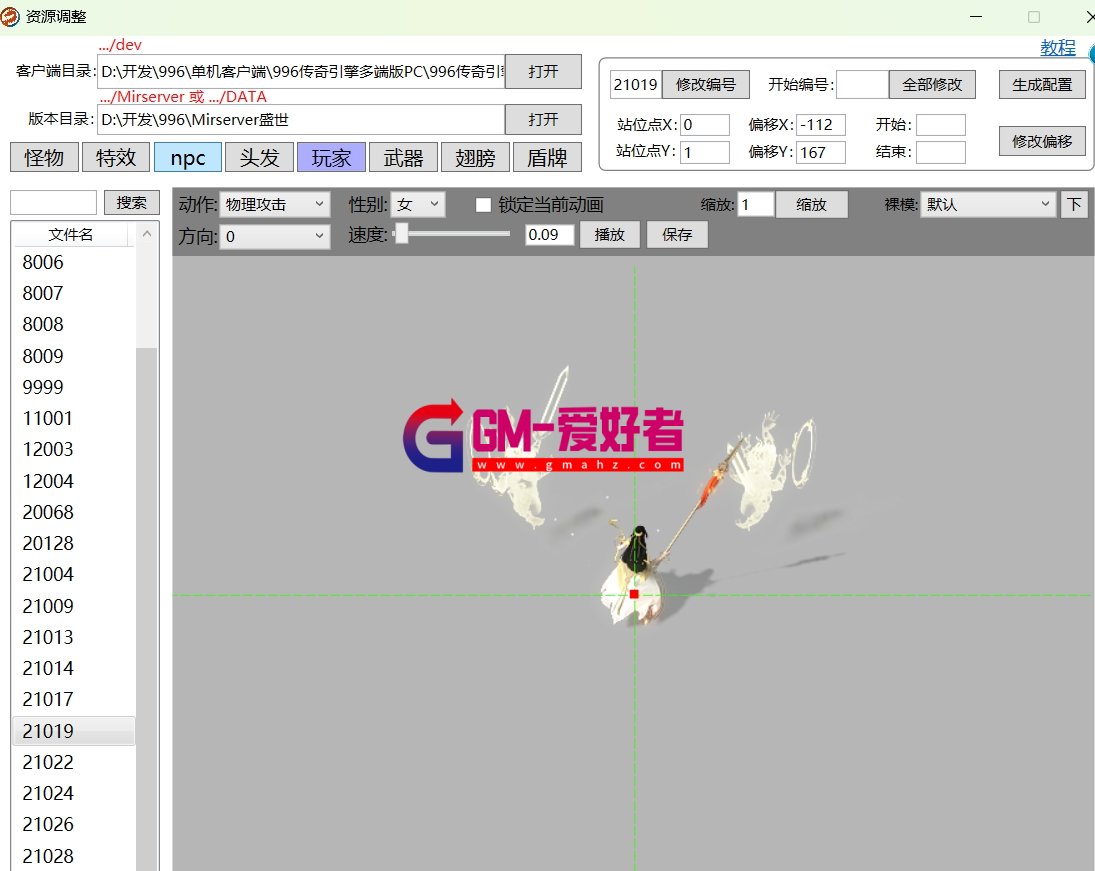The width and height of the screenshot is (1095, 871).
Task: Click the 缩放 value field showing 1
Action: pyautogui.click(x=756, y=205)
